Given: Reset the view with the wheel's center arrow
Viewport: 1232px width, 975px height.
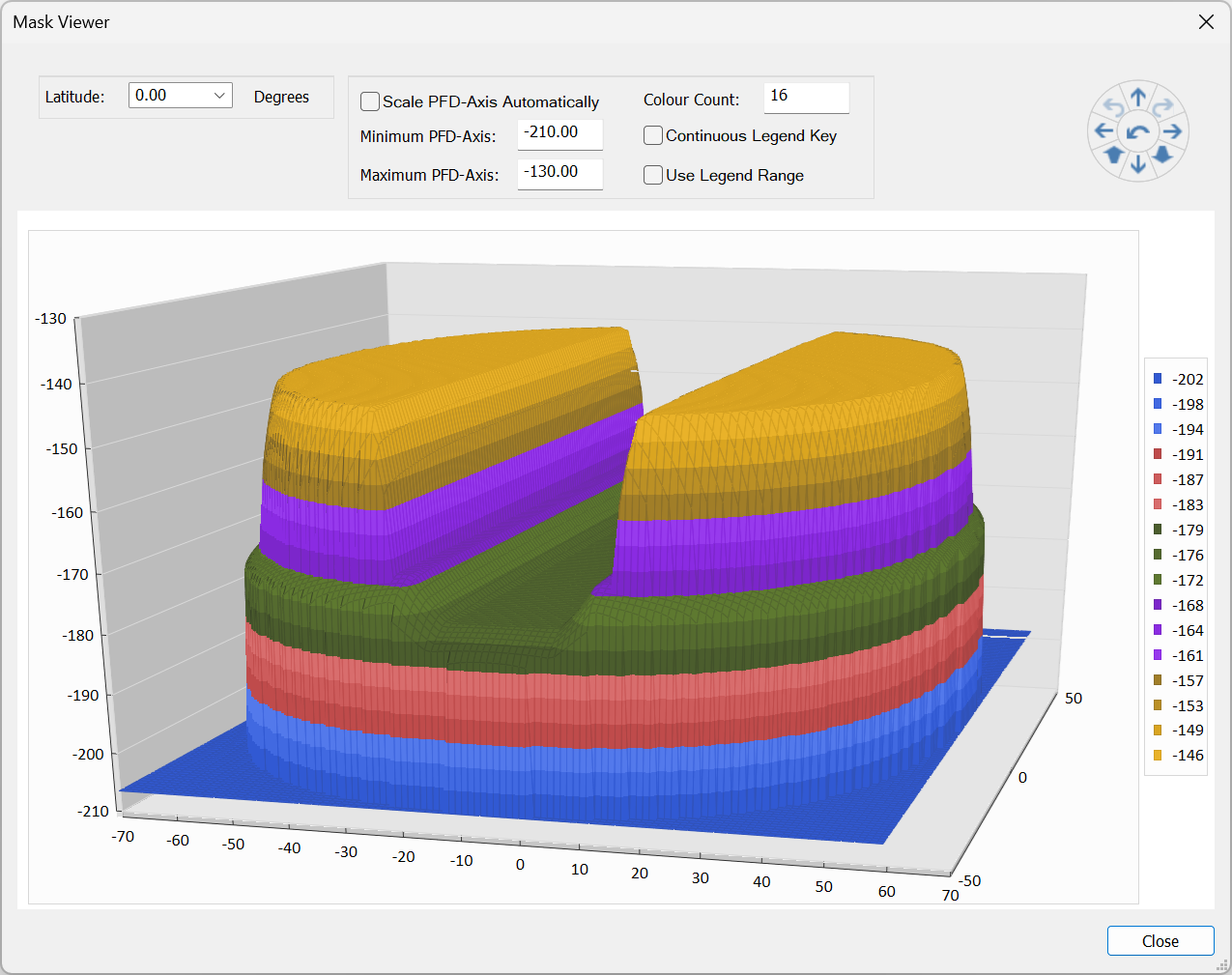Looking at the screenshot, I should tap(1138, 131).
